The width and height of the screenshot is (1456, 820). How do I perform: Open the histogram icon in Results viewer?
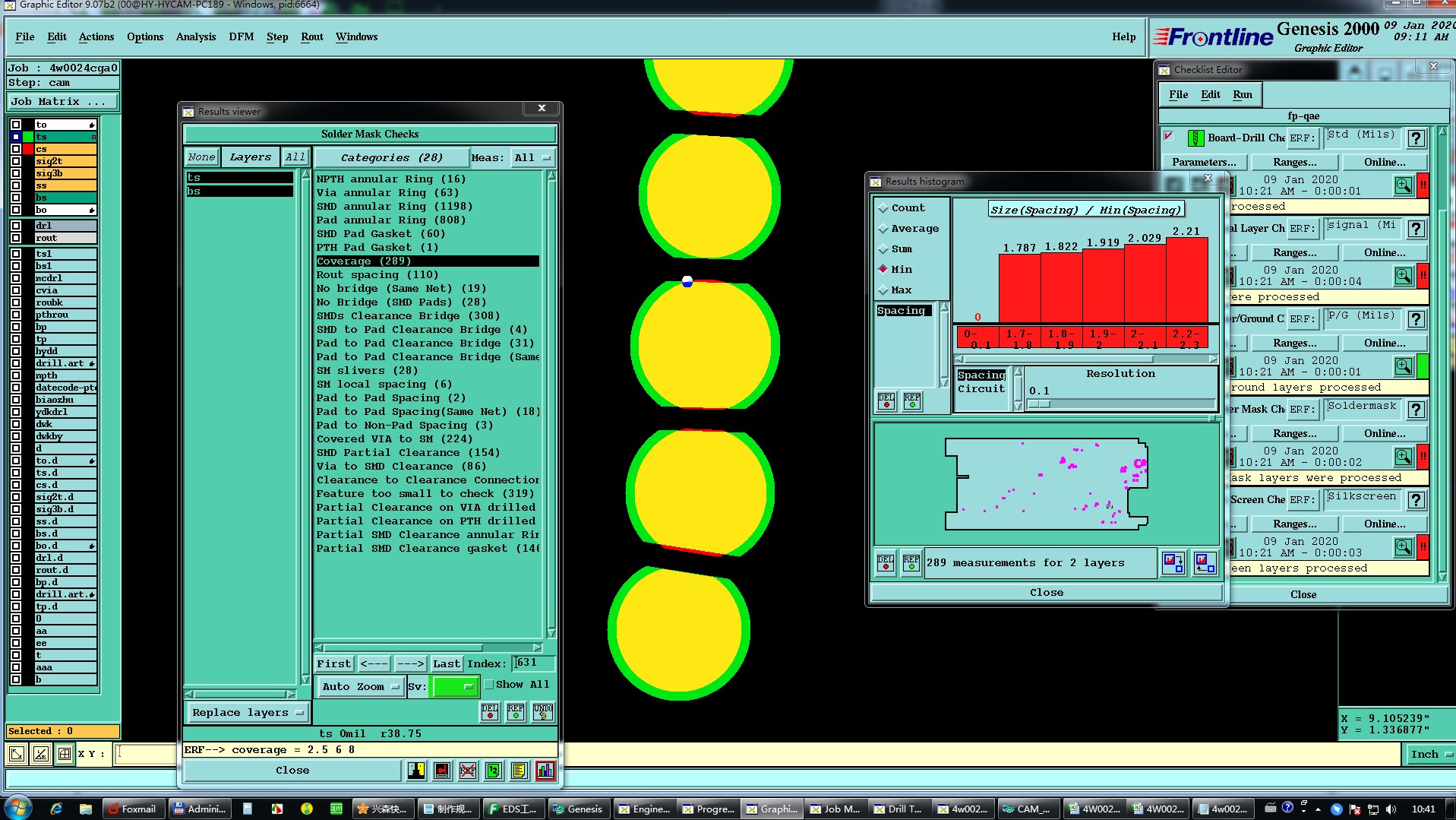pyautogui.click(x=545, y=771)
